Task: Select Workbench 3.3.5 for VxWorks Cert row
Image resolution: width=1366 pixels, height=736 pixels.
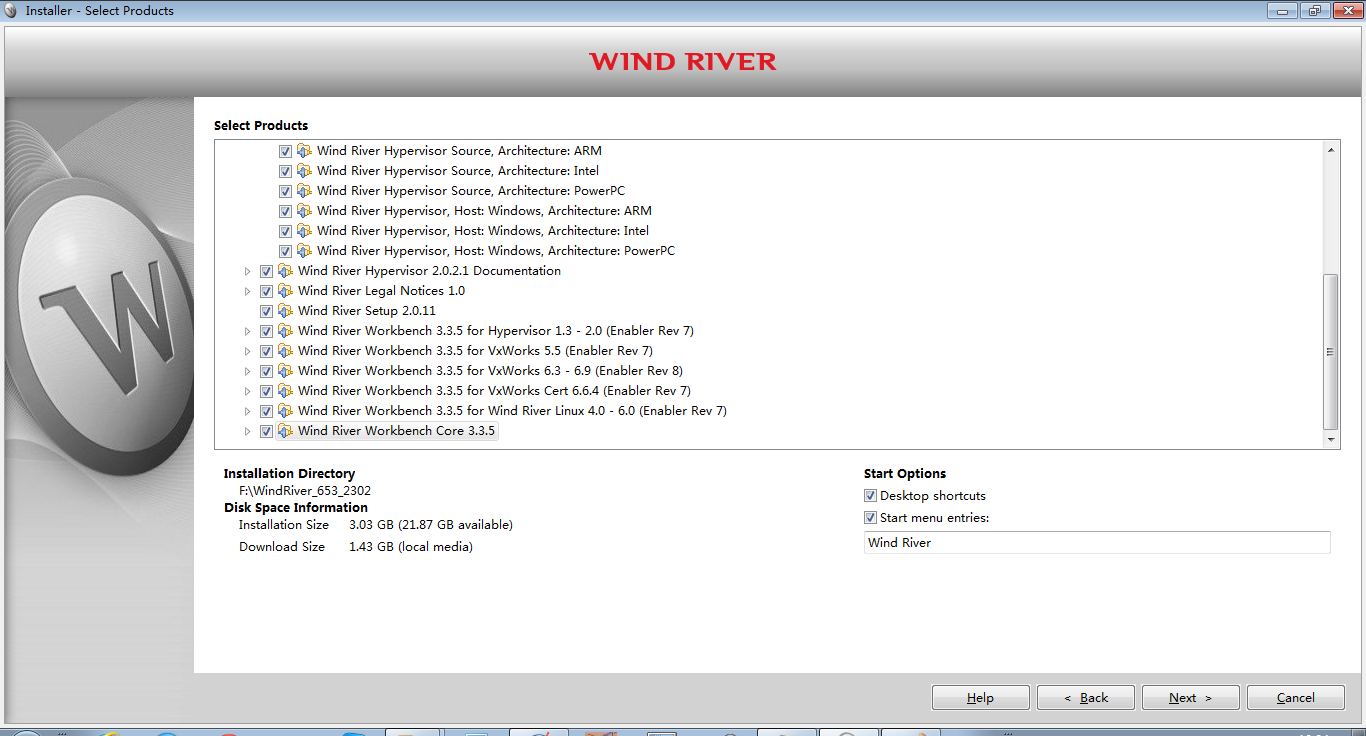Action: (x=494, y=391)
